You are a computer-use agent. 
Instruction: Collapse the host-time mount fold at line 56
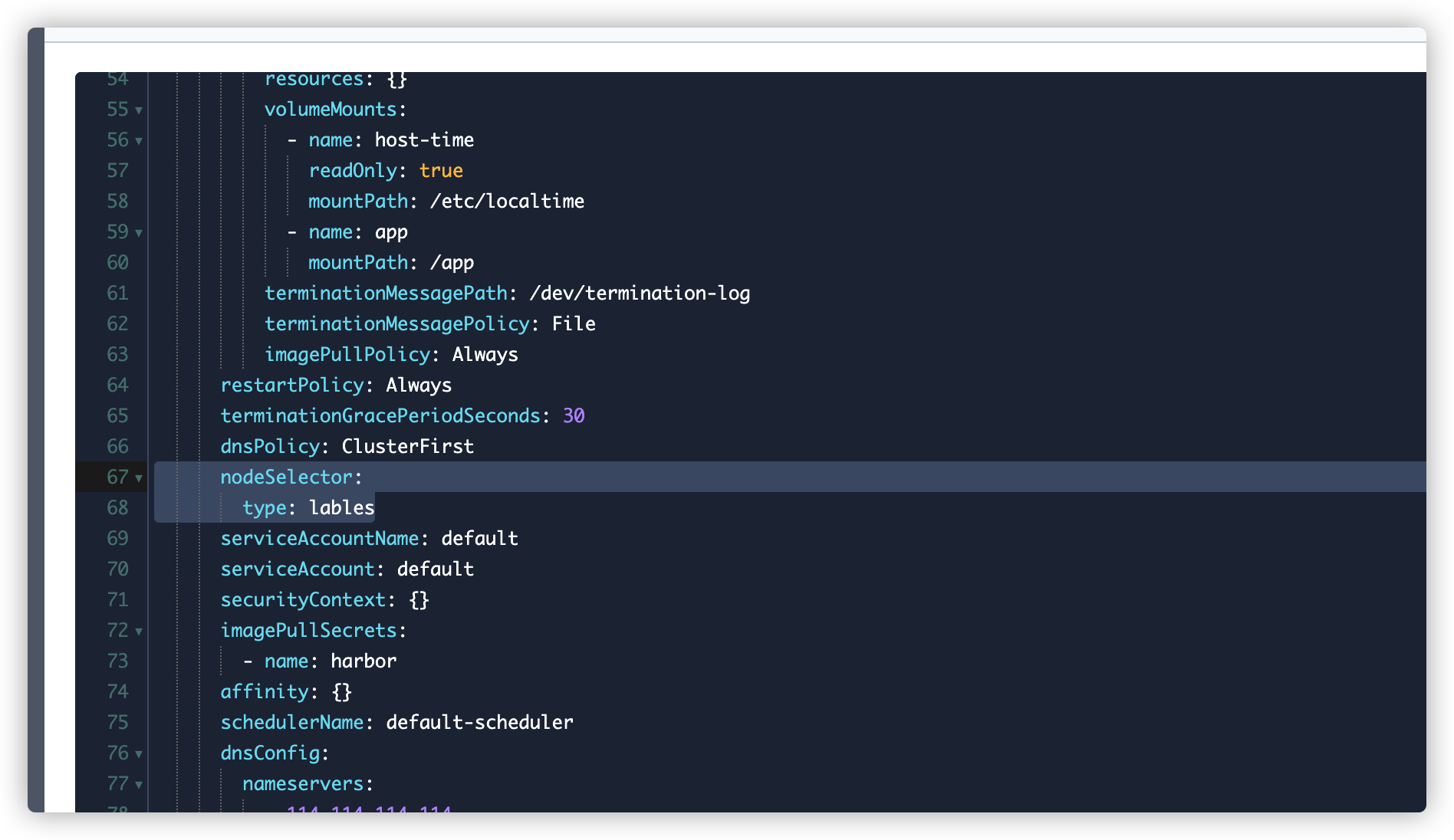(x=139, y=141)
